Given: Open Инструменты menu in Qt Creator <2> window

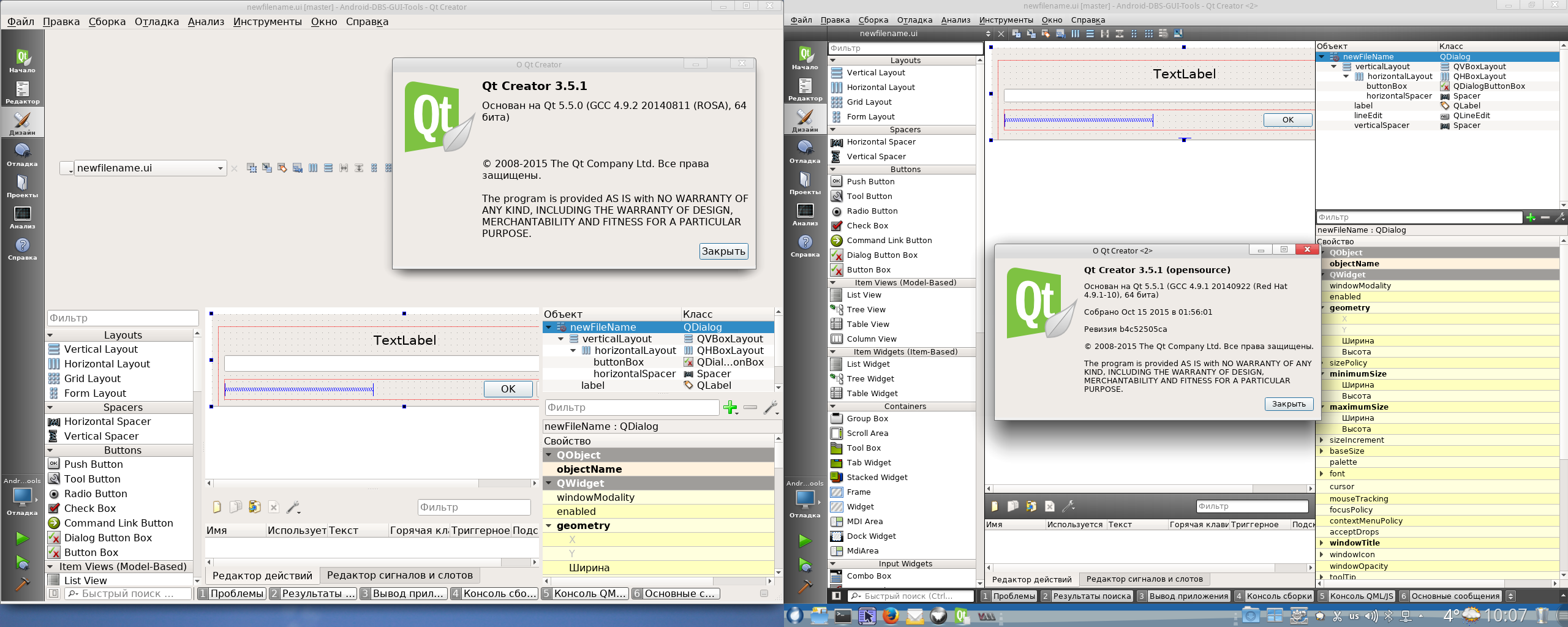Looking at the screenshot, I should 1006,20.
